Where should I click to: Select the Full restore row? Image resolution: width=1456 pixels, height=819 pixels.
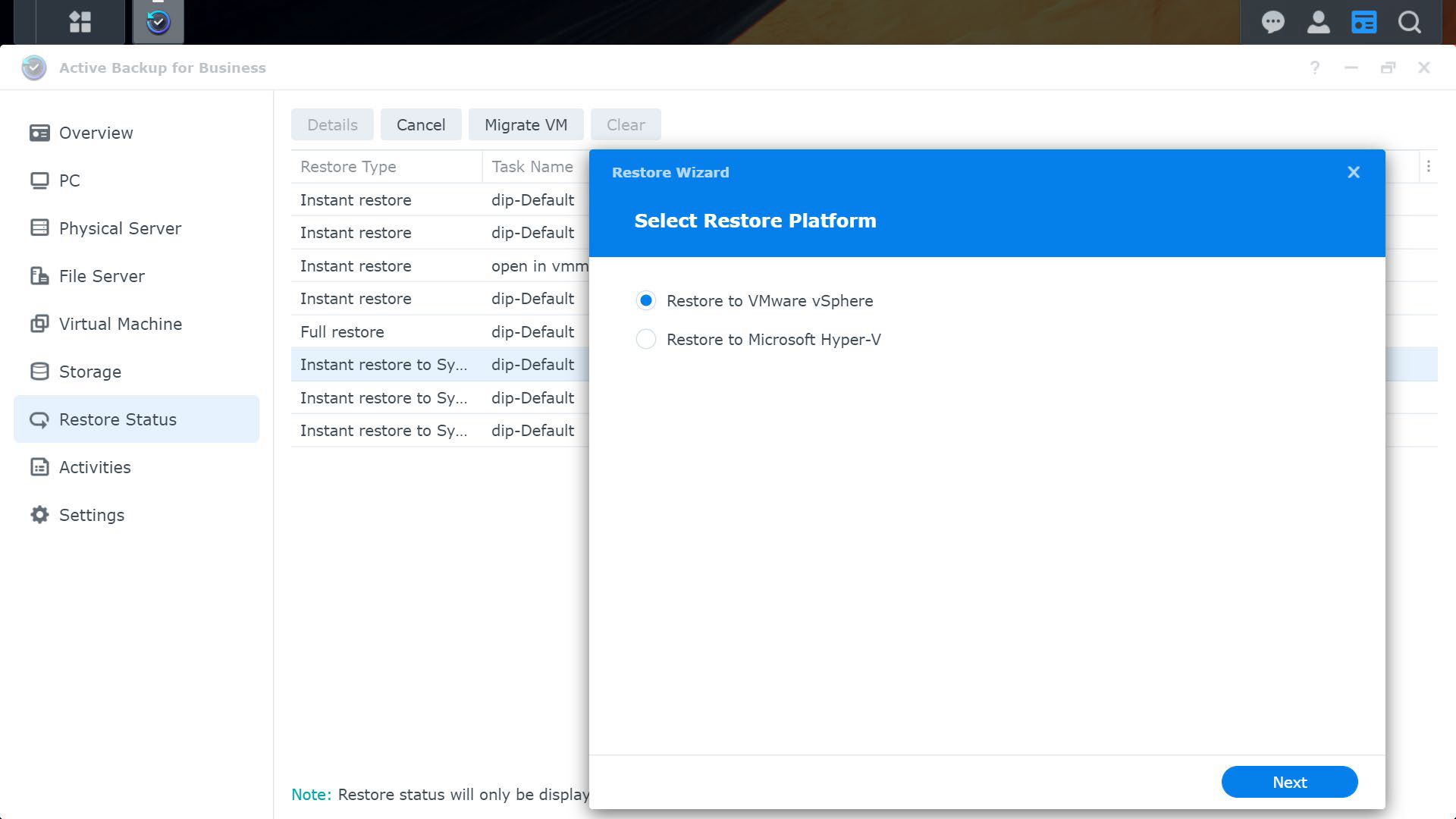[440, 332]
